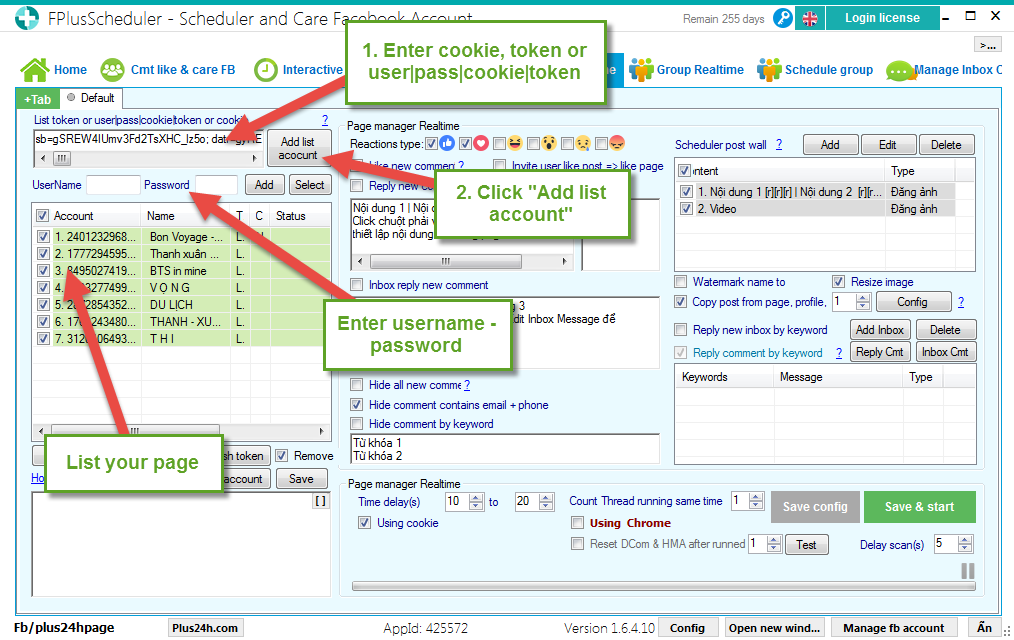Expand the log box with the bracket icon
Image resolution: width=1014 pixels, height=640 pixels.
point(320,501)
